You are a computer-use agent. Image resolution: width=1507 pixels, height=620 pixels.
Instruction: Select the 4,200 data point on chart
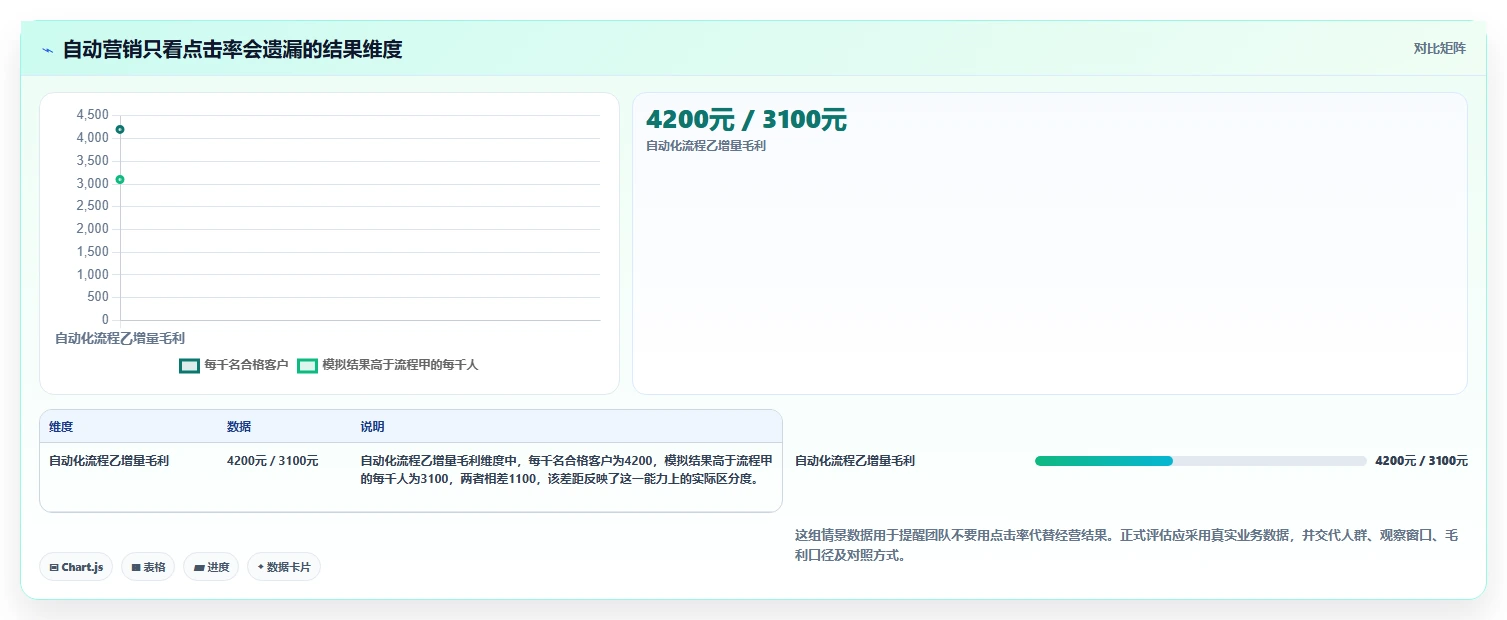(x=120, y=129)
